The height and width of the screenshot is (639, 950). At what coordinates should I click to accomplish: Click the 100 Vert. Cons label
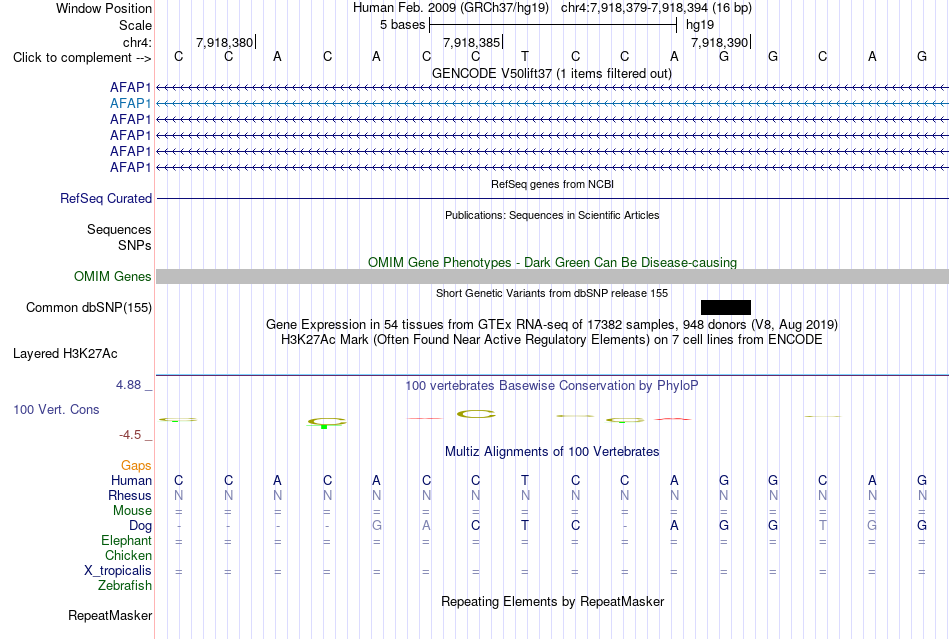[56, 409]
